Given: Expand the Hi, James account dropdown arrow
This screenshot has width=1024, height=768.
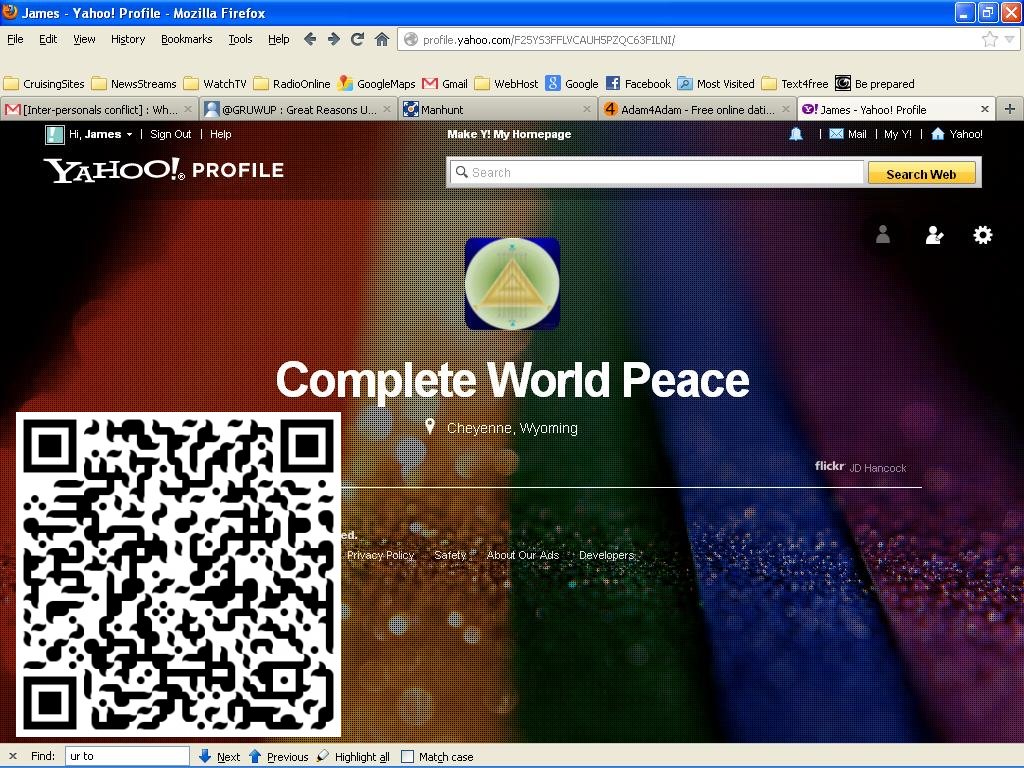Looking at the screenshot, I should tap(129, 135).
